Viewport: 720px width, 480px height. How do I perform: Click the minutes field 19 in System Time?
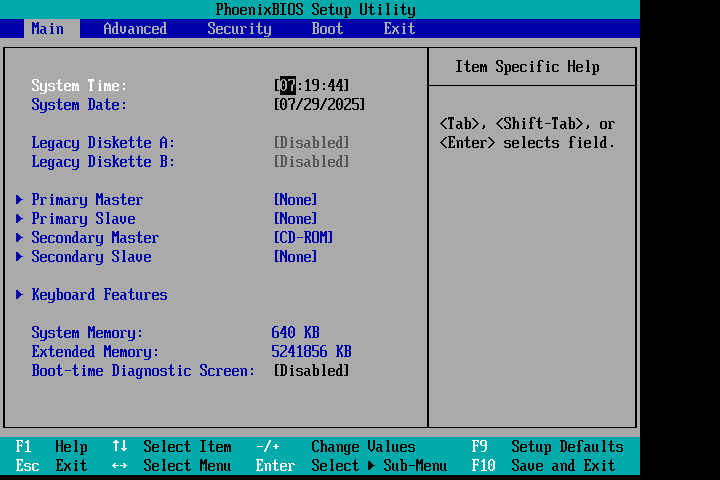pyautogui.click(x=311, y=85)
